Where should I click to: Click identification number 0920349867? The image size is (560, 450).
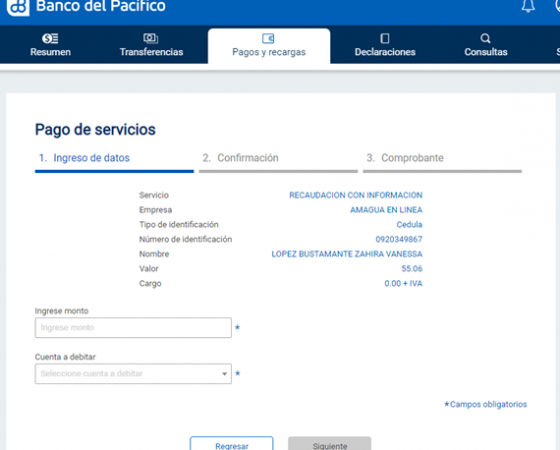tap(399, 239)
